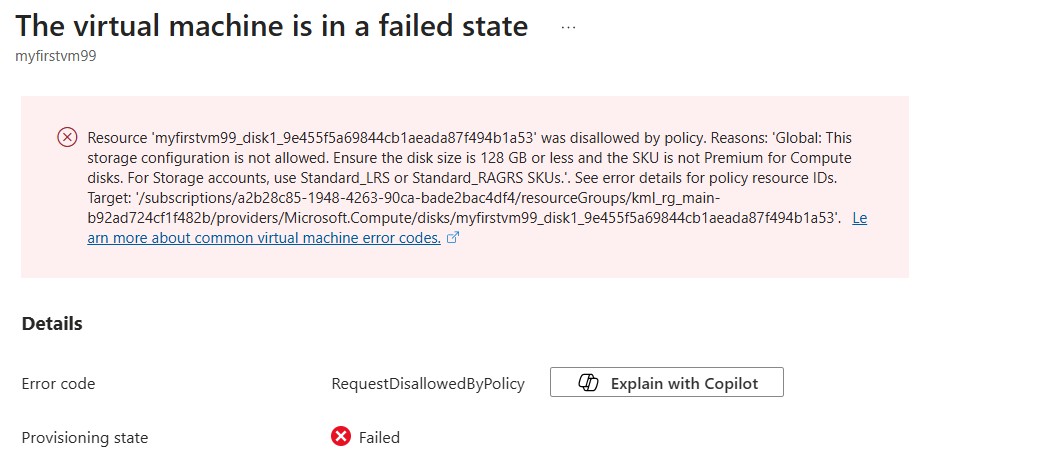The height and width of the screenshot is (473, 1037).
Task: Click the Copilot logo inside Explain button
Action: (588, 383)
